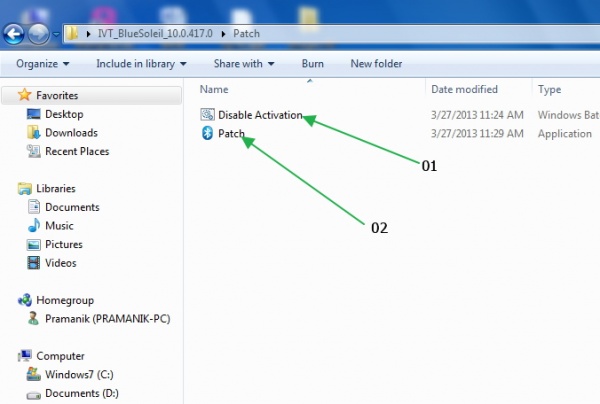The image size is (600, 404).
Task: Open the Include in library menu
Action: tap(141, 64)
